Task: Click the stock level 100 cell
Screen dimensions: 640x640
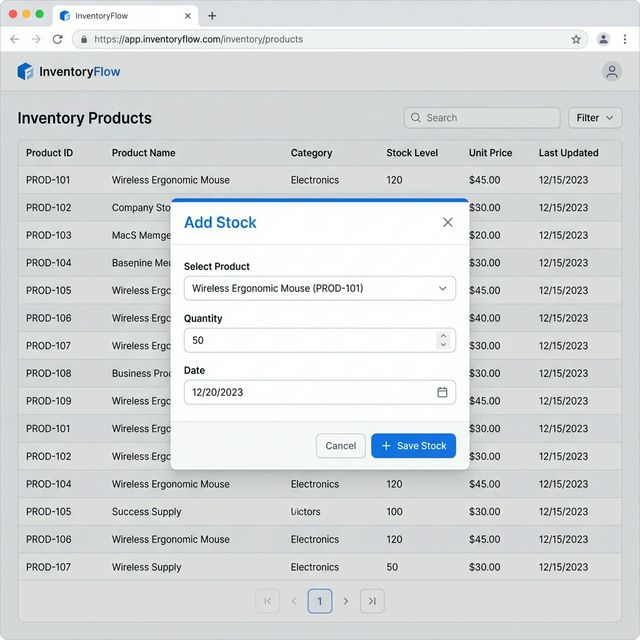Action: [x=394, y=511]
